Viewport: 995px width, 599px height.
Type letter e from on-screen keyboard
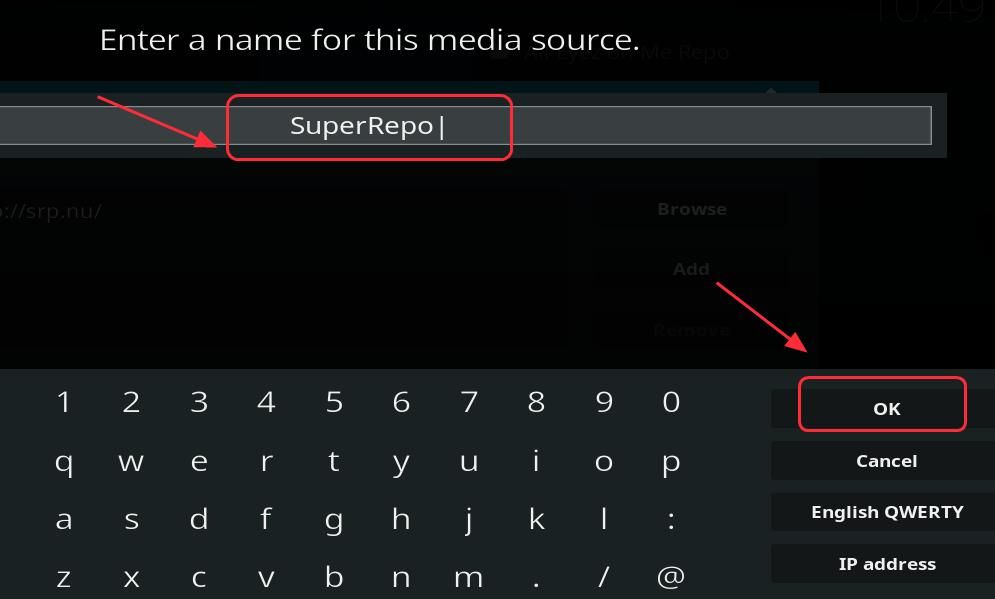pyautogui.click(x=199, y=461)
